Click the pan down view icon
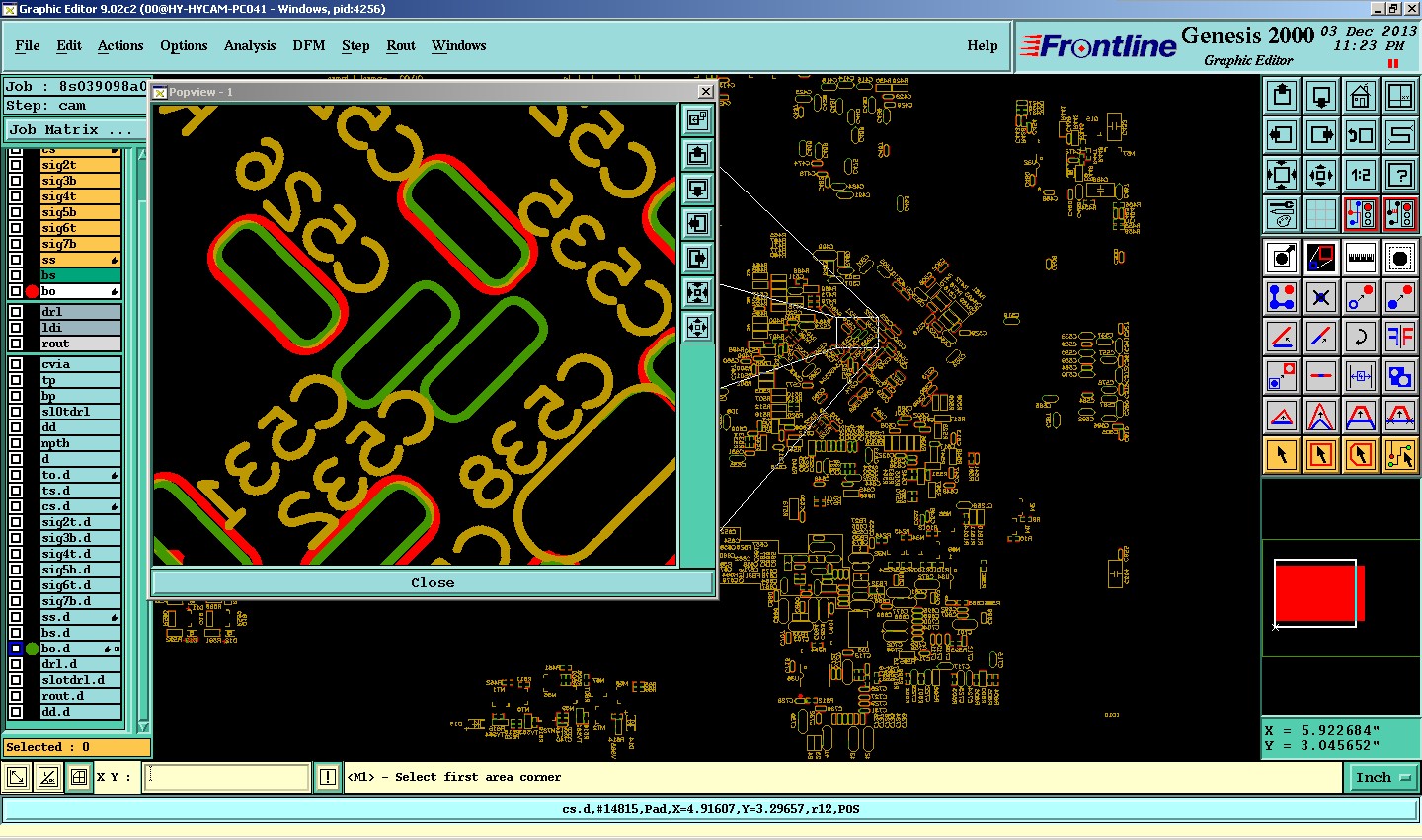1422x840 pixels. pyautogui.click(x=1321, y=96)
